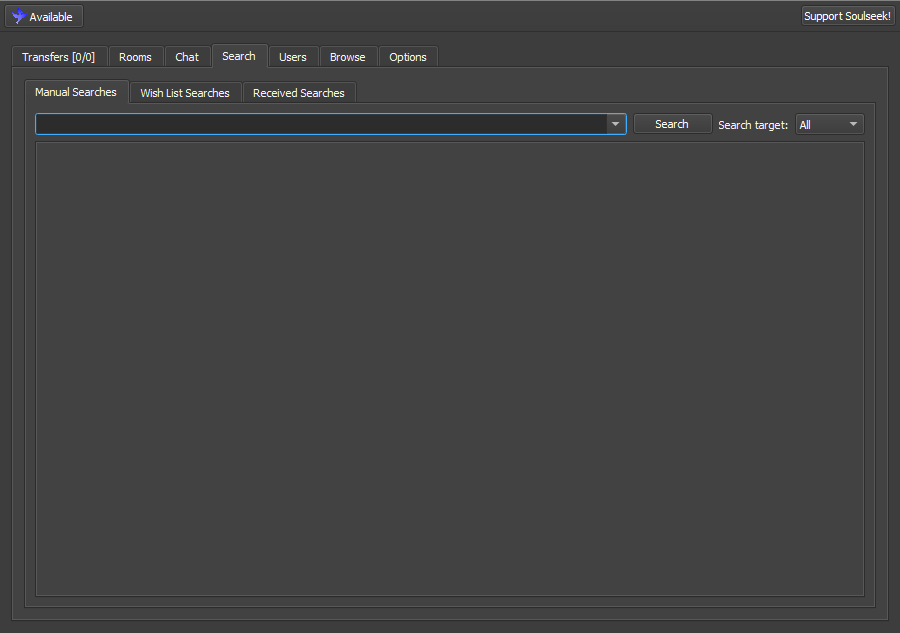Viewport: 900px width, 633px height.
Task: View the Received Searches sub-tab
Action: tap(299, 93)
